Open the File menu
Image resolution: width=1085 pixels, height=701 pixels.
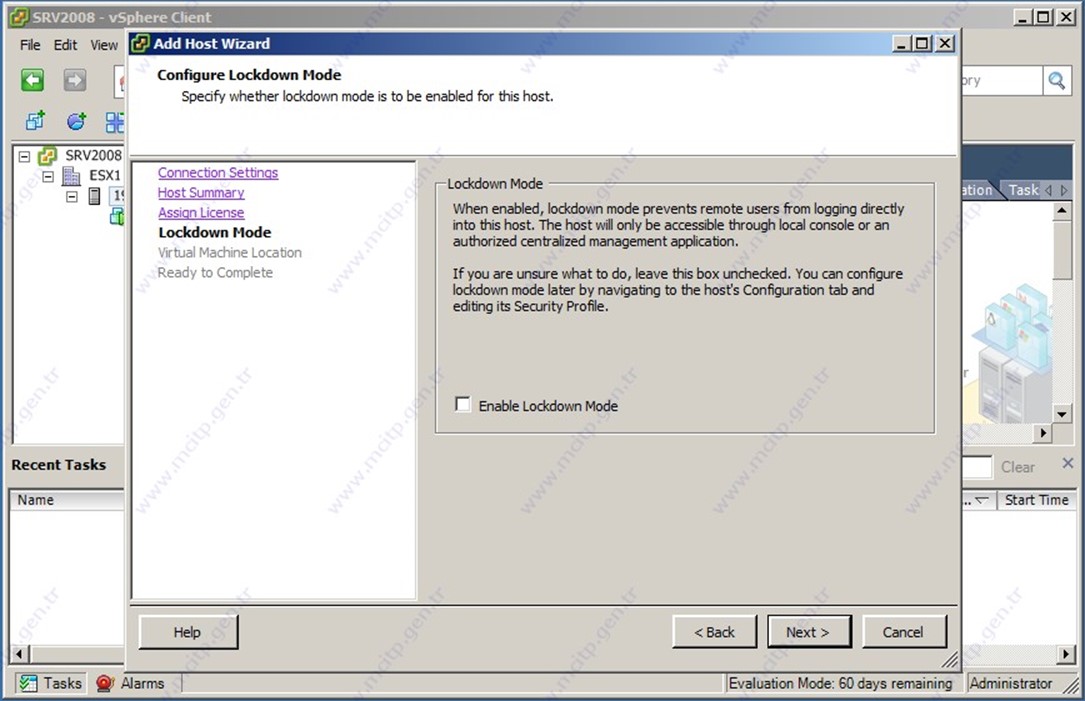[30, 45]
